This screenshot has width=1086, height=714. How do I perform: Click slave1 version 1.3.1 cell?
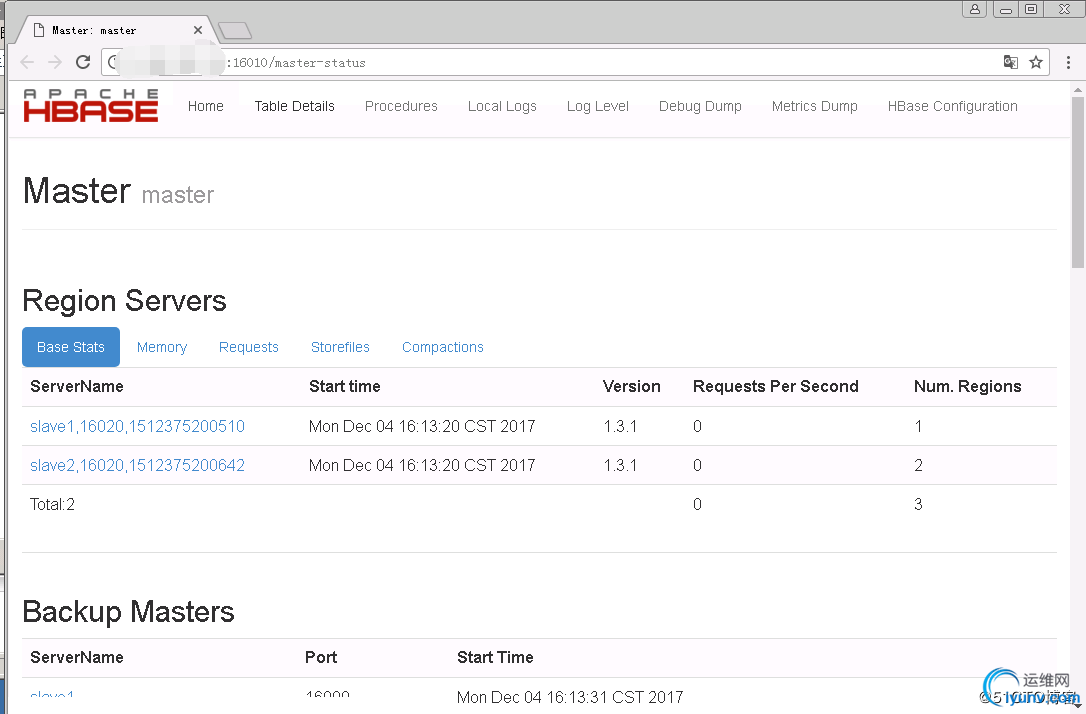point(620,426)
